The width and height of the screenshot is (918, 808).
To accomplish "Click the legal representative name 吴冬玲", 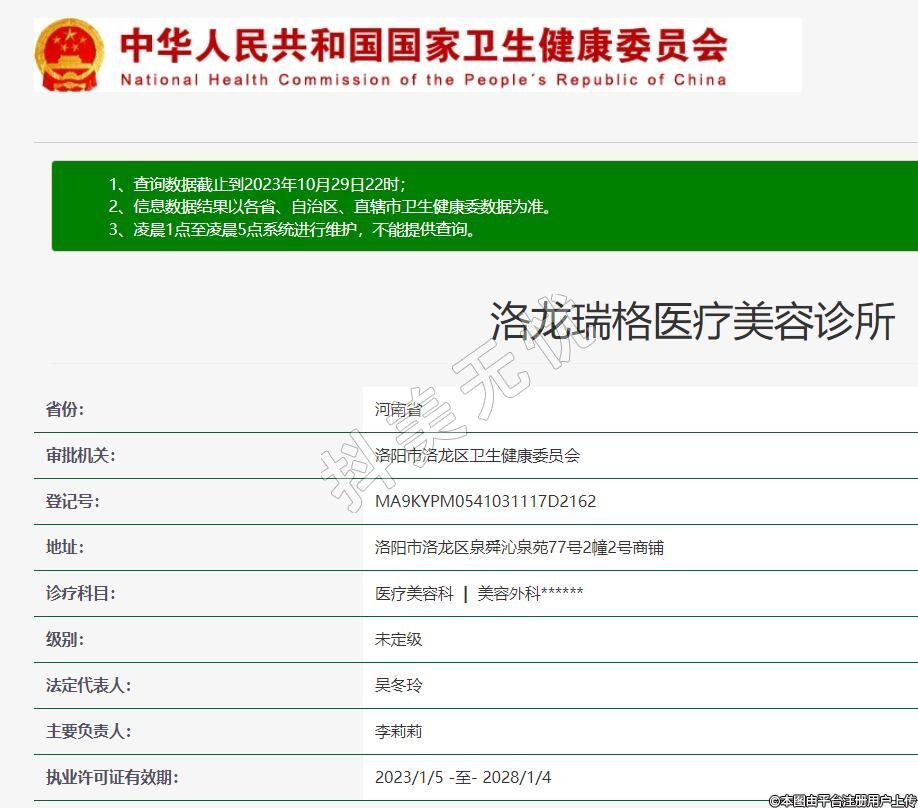I will pos(398,685).
